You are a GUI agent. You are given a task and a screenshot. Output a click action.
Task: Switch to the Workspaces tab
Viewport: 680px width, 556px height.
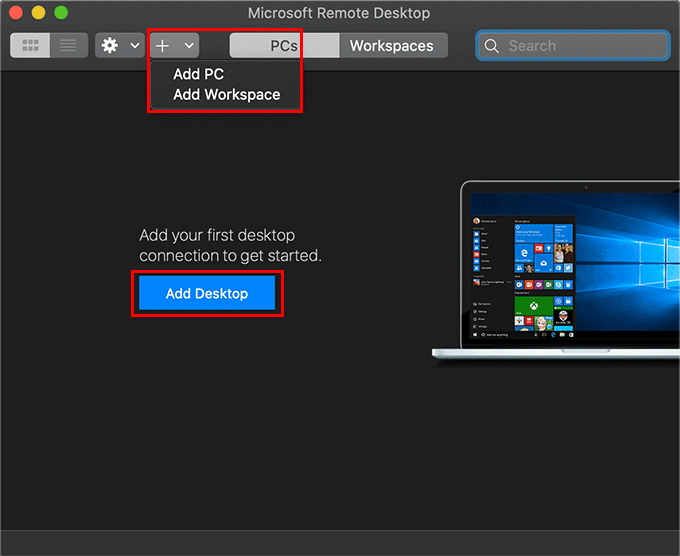point(393,46)
